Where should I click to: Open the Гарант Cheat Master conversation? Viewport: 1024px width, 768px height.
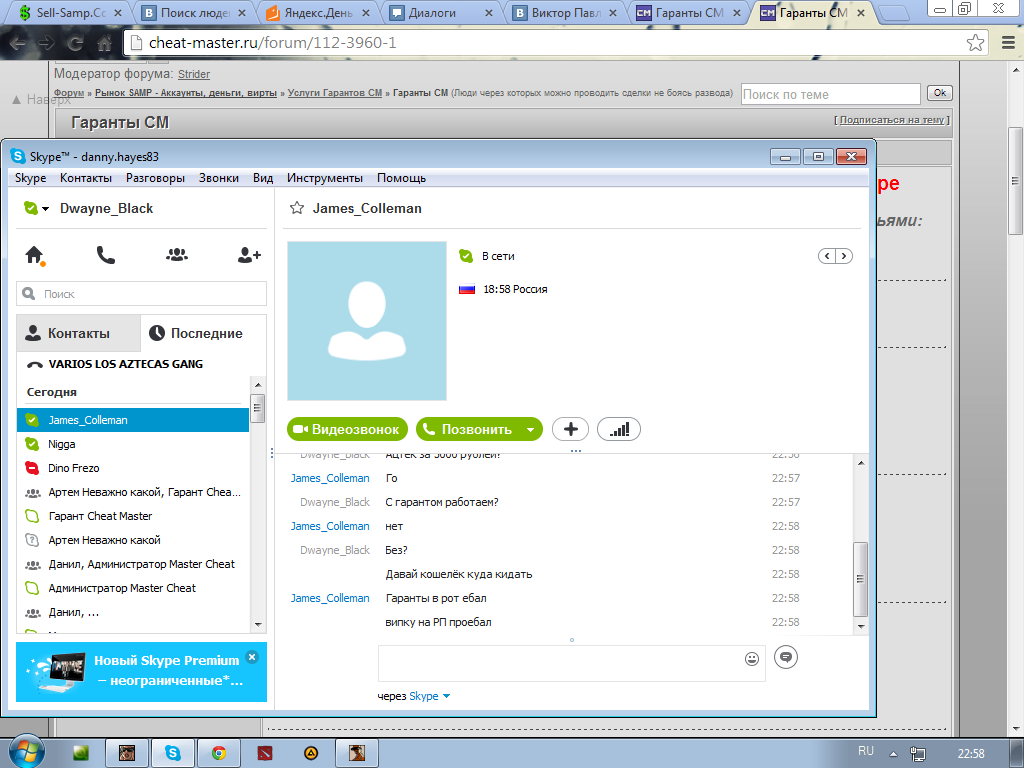tap(133, 516)
